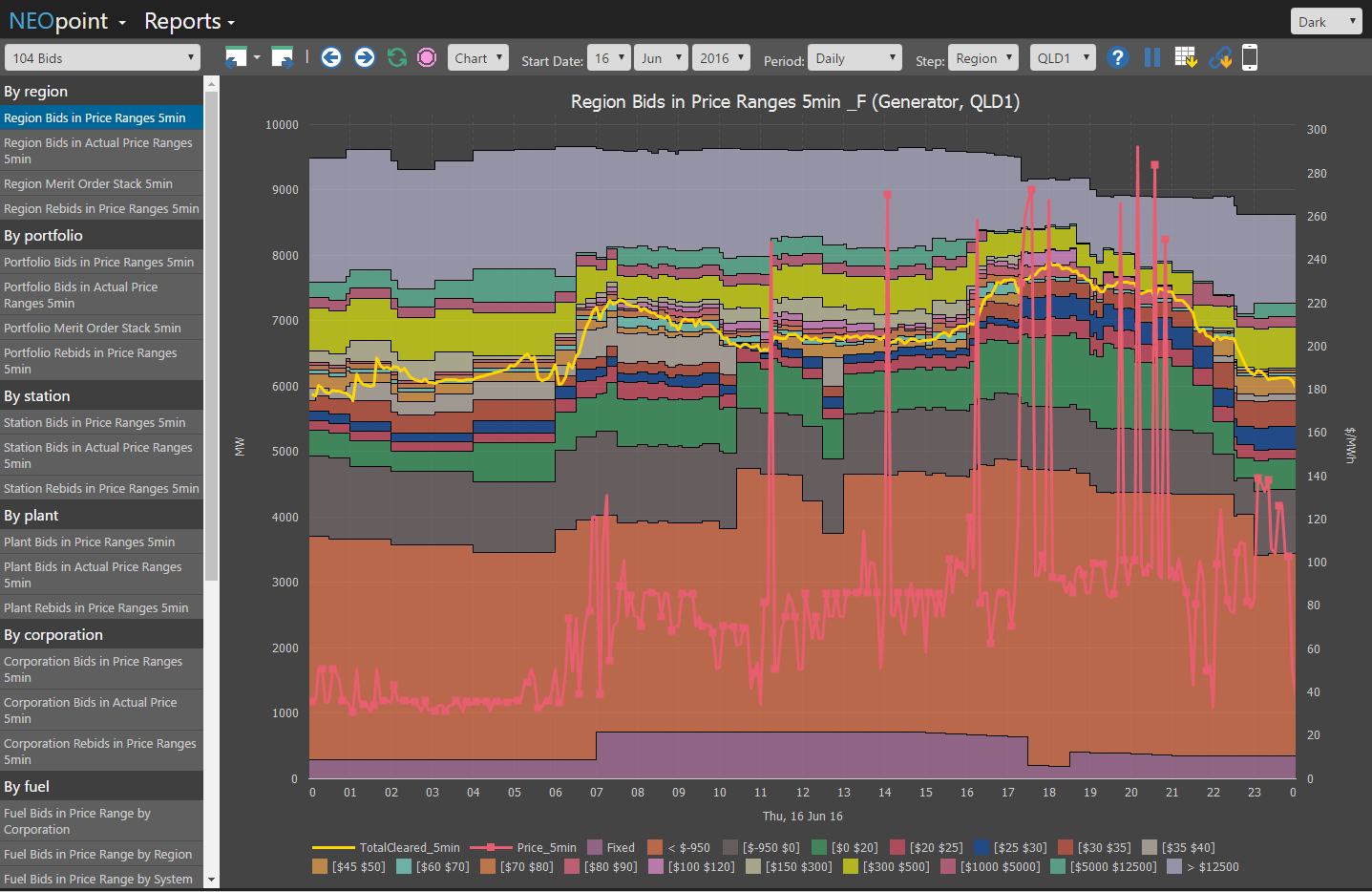This screenshot has width=1372, height=892.
Task: Click the [$300 $500] legend color swatch
Action: [851, 866]
